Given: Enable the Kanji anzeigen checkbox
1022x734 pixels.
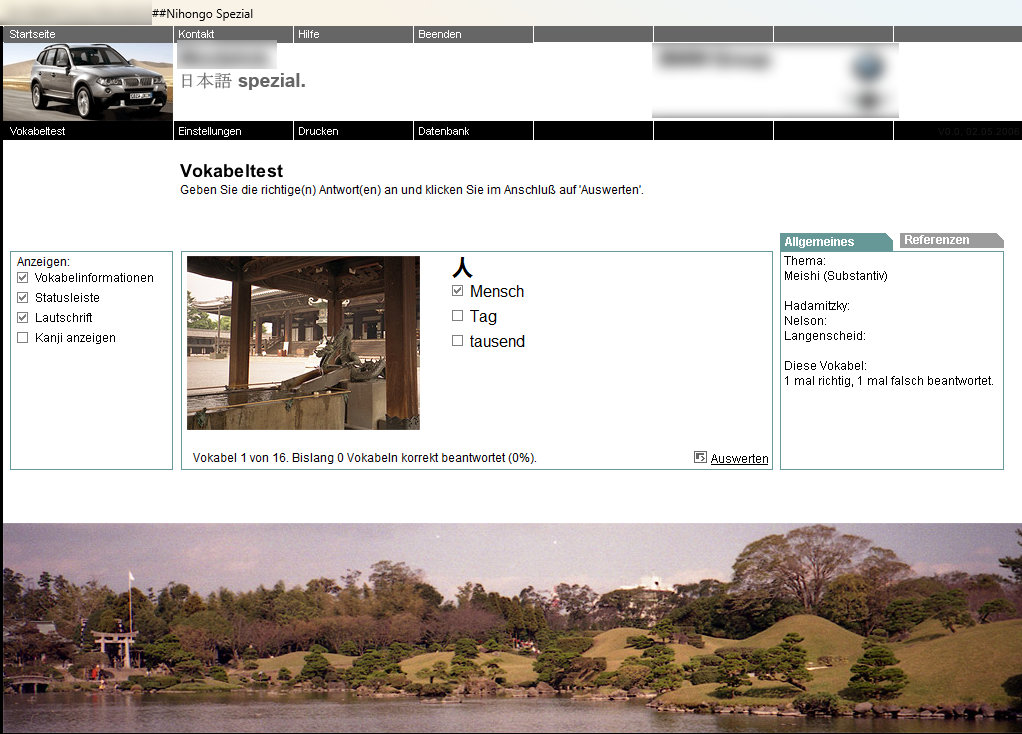Looking at the screenshot, I should pyautogui.click(x=23, y=338).
